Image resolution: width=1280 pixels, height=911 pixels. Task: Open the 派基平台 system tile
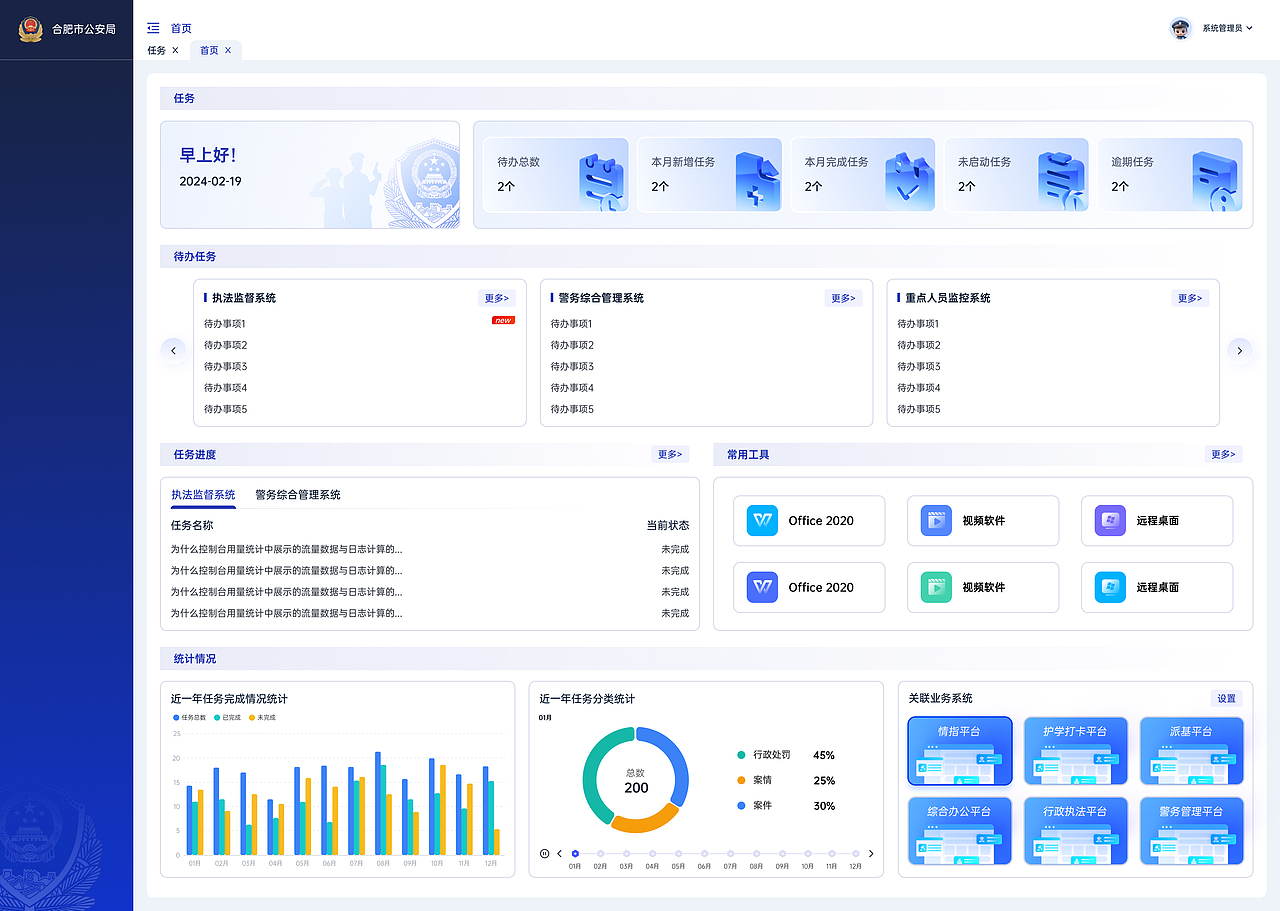[1192, 751]
